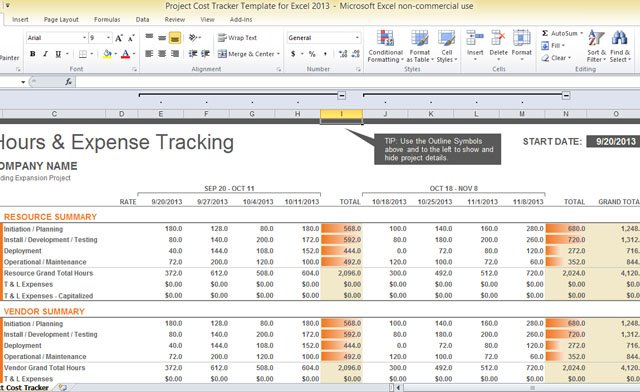Open the font name dropdown (Arial)
The image size is (640, 392).
tap(84, 38)
